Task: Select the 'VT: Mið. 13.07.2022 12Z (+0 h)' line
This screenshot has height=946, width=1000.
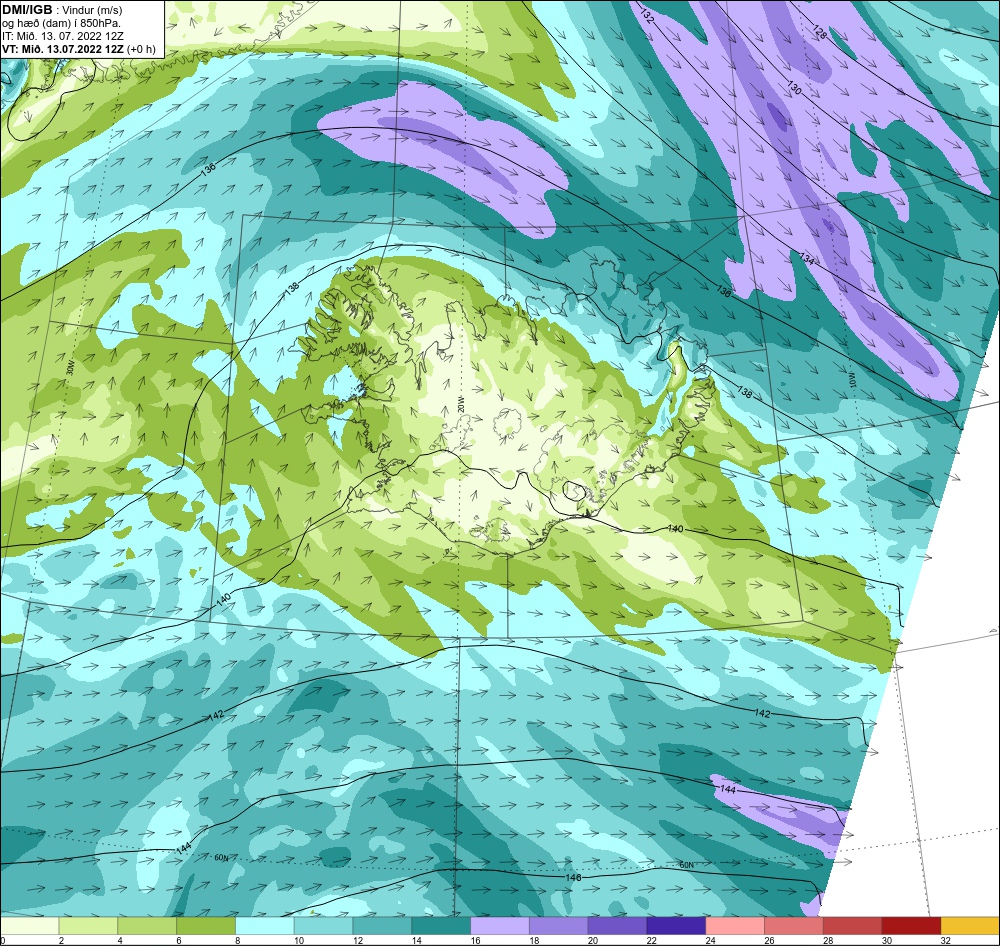Action: click(x=78, y=49)
